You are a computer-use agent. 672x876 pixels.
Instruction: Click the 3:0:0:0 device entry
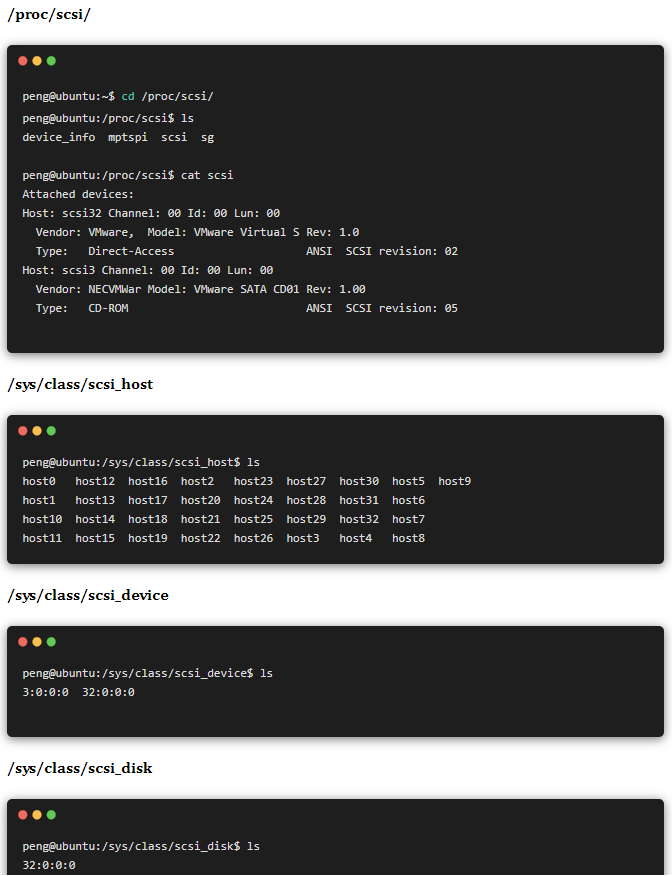coord(45,692)
